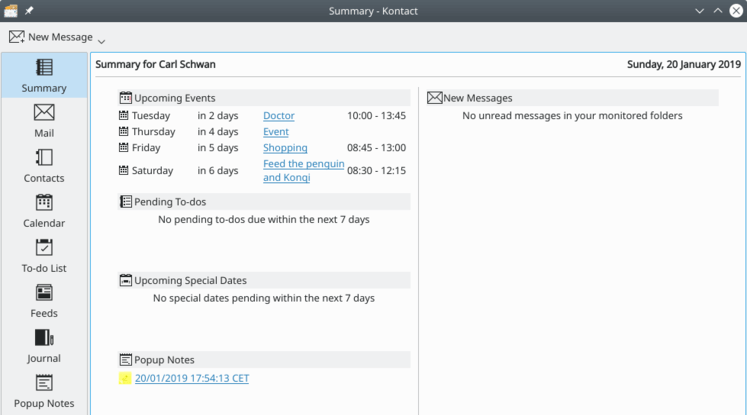Open the Doctor event link

[x=279, y=115]
